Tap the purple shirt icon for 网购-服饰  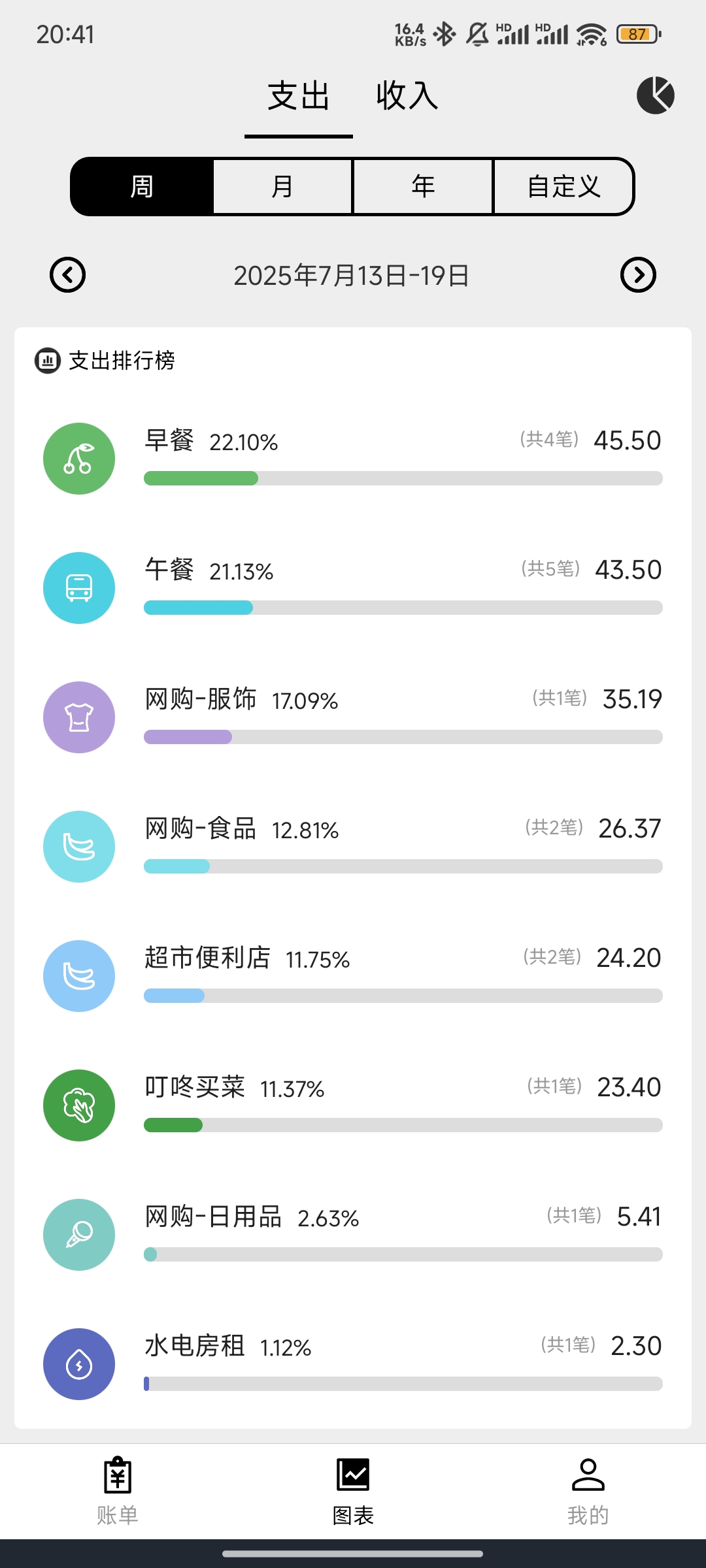(x=79, y=717)
